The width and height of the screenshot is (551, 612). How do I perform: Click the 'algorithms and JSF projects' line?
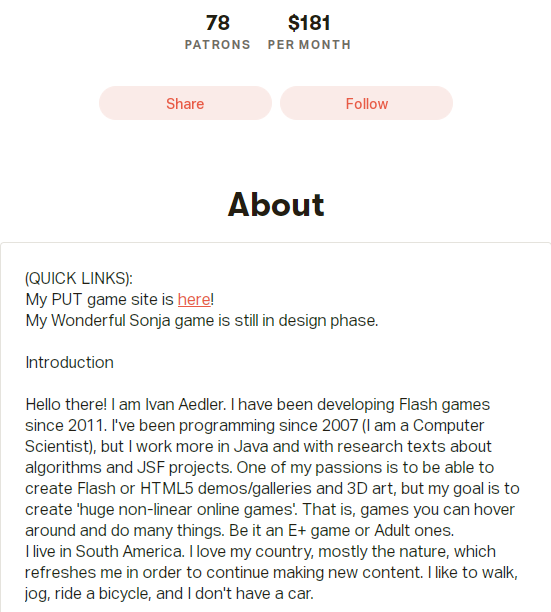click(260, 468)
